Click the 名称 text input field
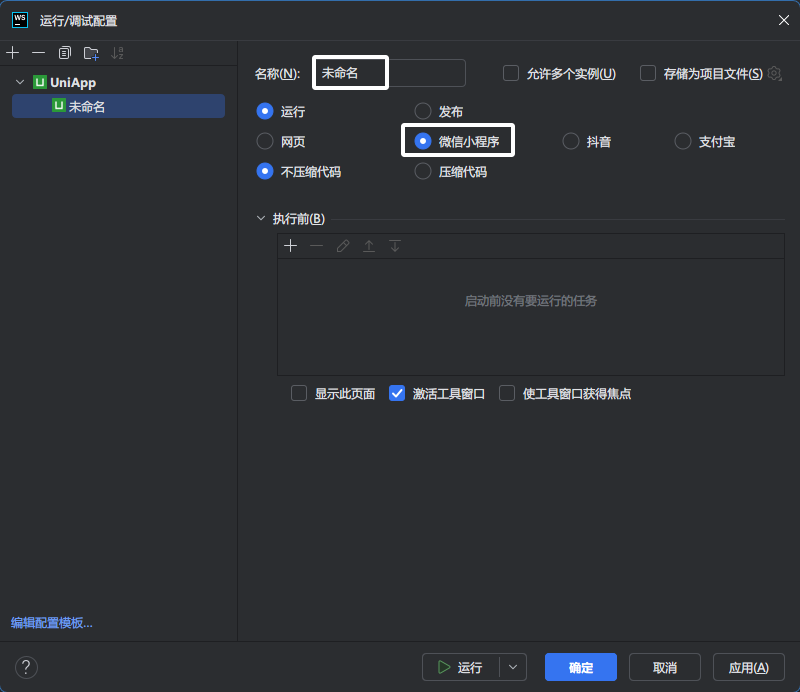The image size is (800, 692). (390, 73)
